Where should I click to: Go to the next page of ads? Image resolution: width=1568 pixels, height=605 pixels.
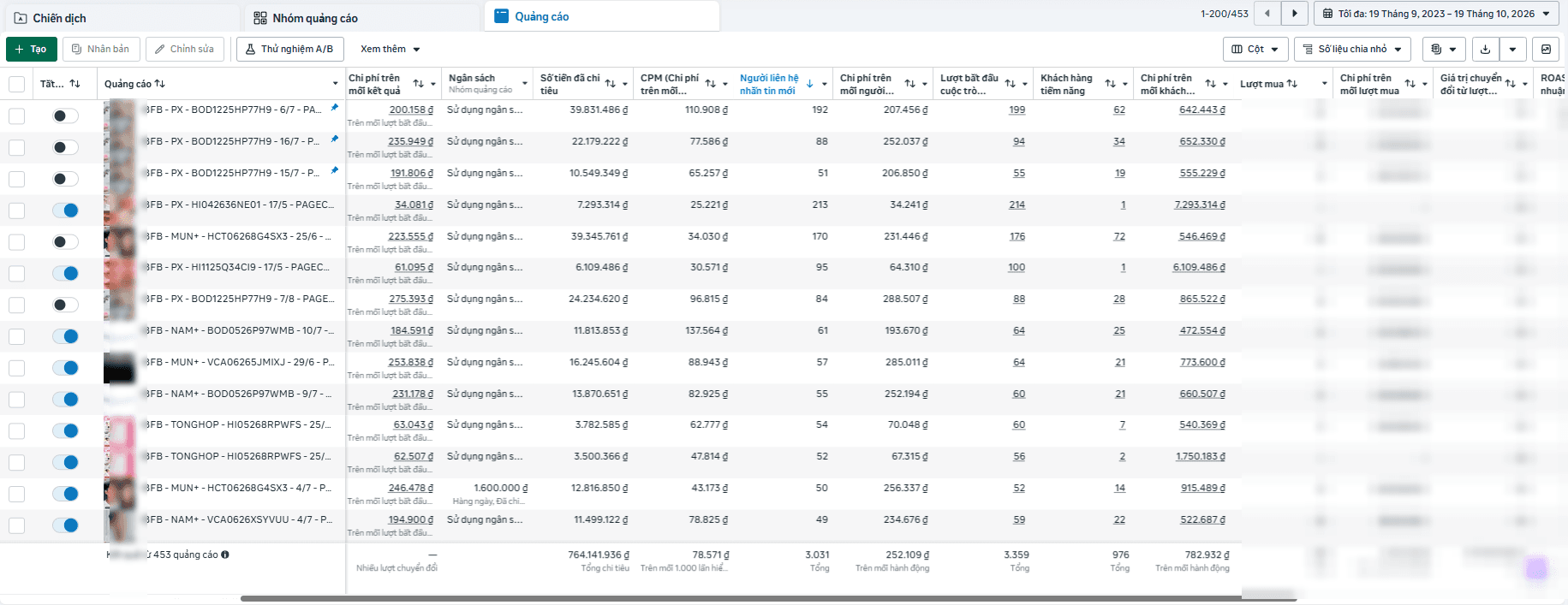click(1295, 14)
